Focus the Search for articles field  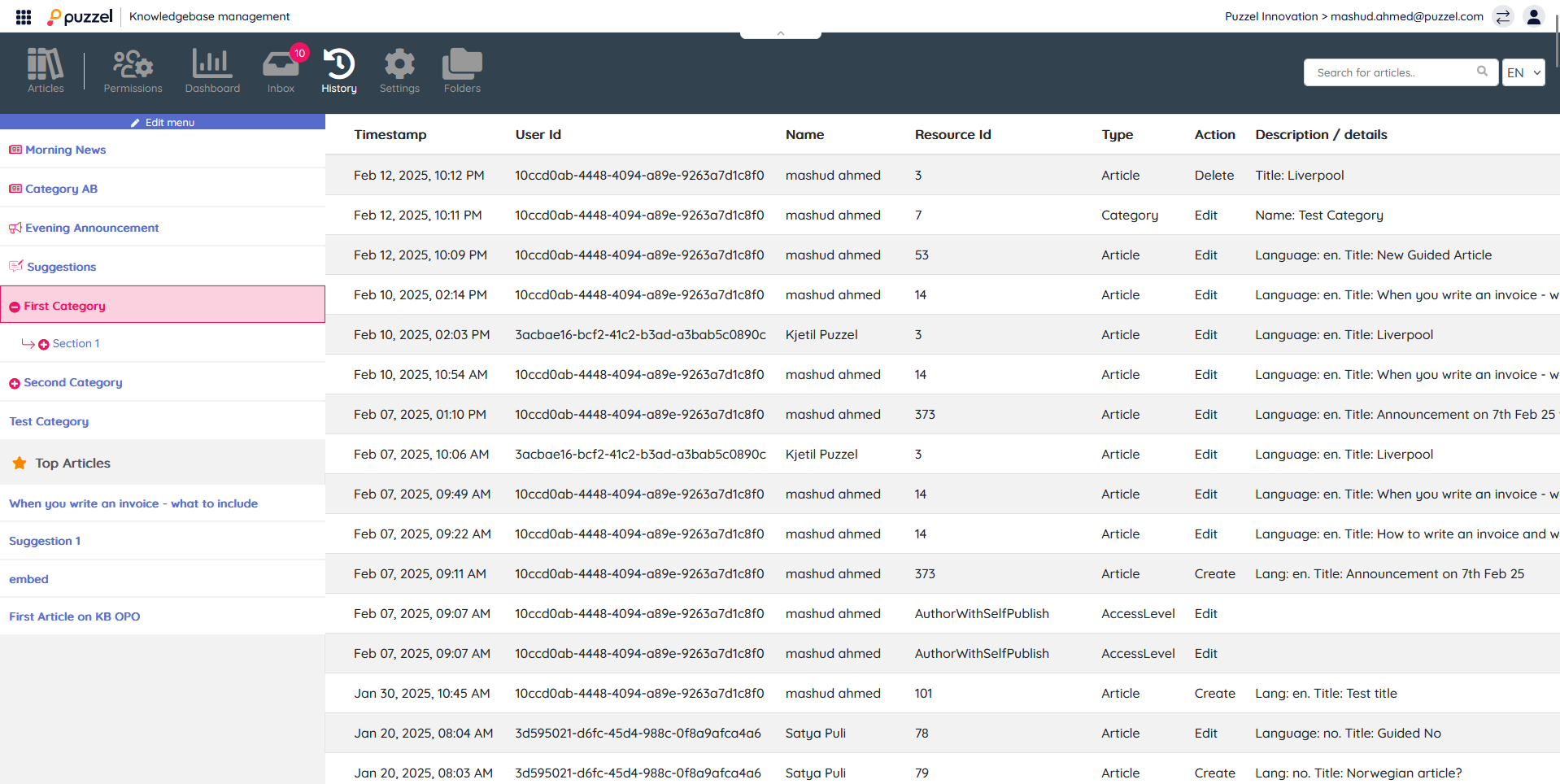[1391, 72]
